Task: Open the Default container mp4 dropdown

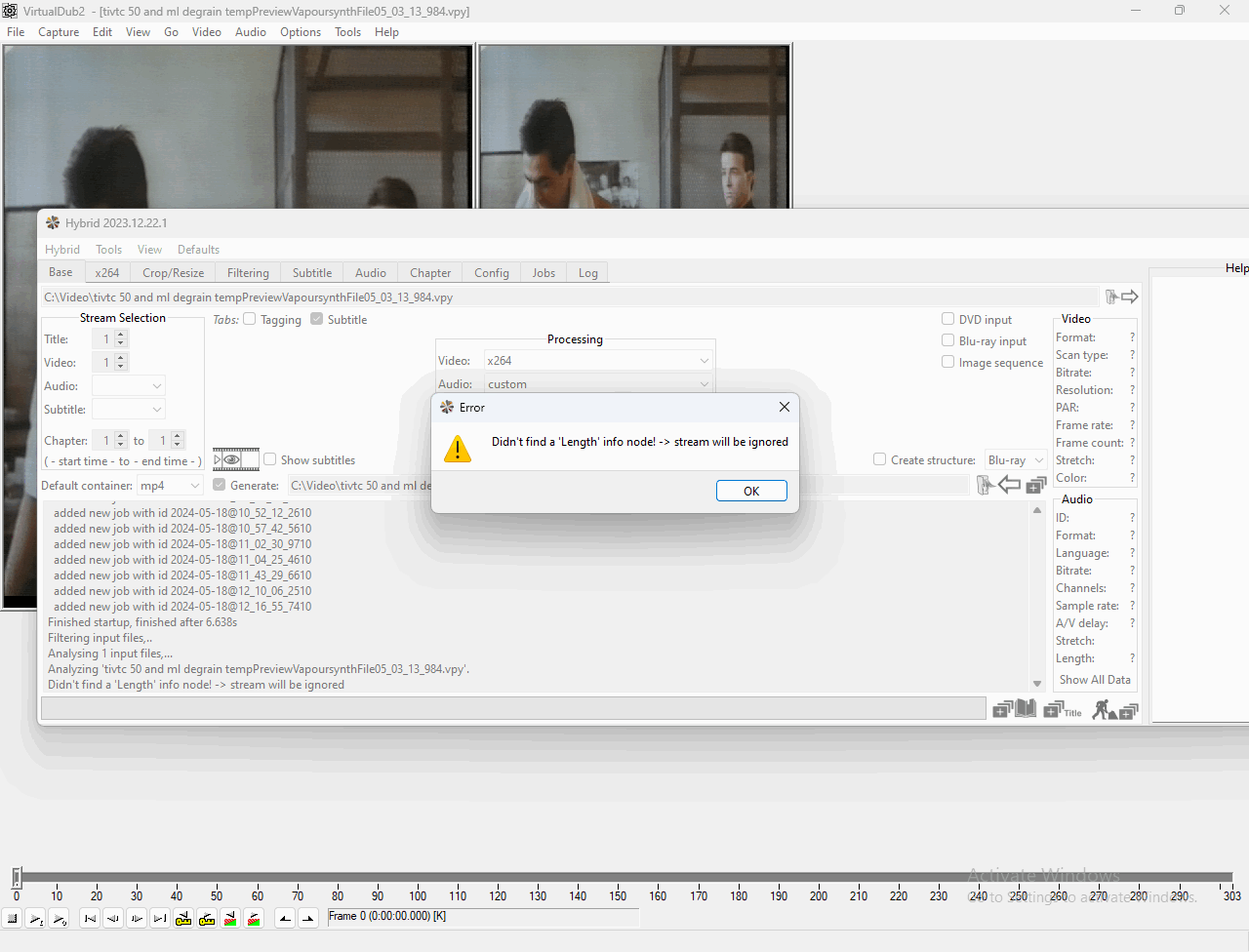Action: 170,486
